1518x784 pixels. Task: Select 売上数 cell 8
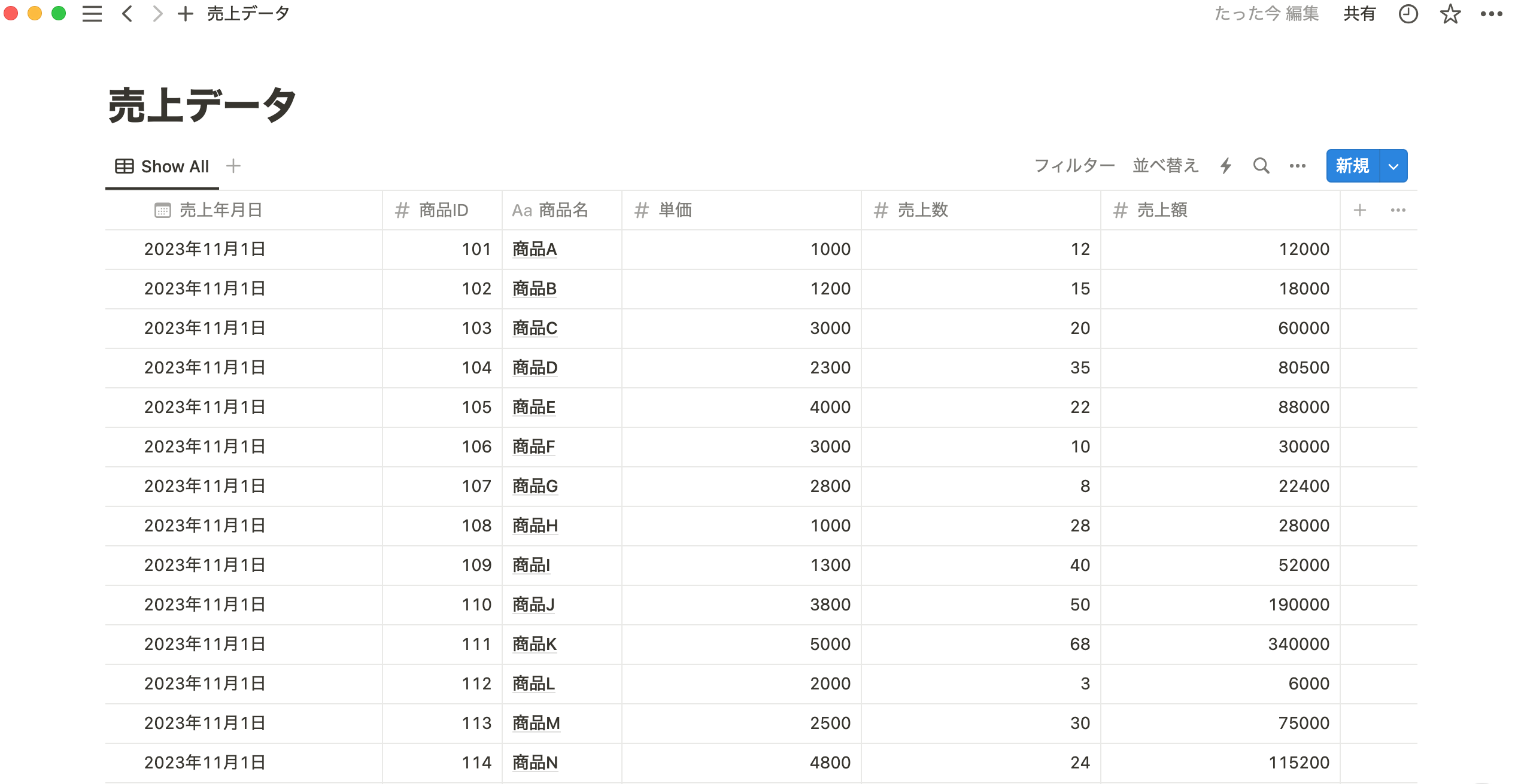click(x=981, y=486)
